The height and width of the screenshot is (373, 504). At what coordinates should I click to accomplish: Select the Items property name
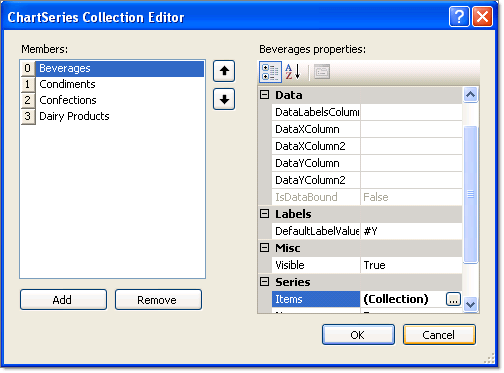pyautogui.click(x=316, y=299)
